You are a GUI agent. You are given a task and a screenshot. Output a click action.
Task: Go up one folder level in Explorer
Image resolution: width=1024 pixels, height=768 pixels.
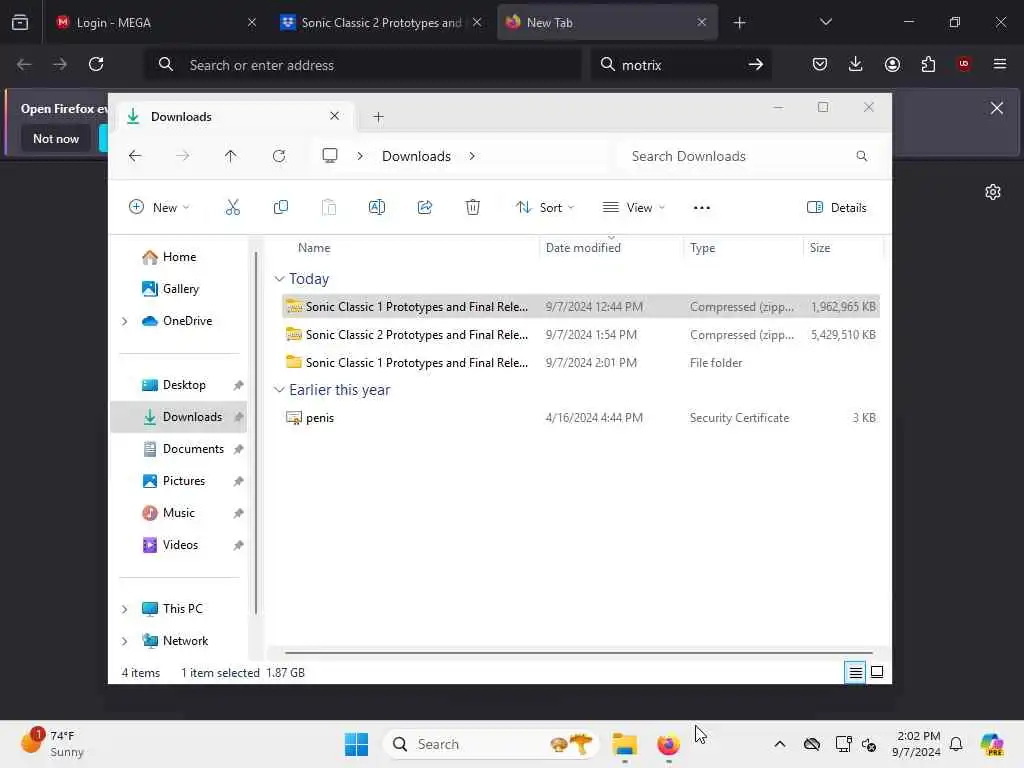click(231, 156)
